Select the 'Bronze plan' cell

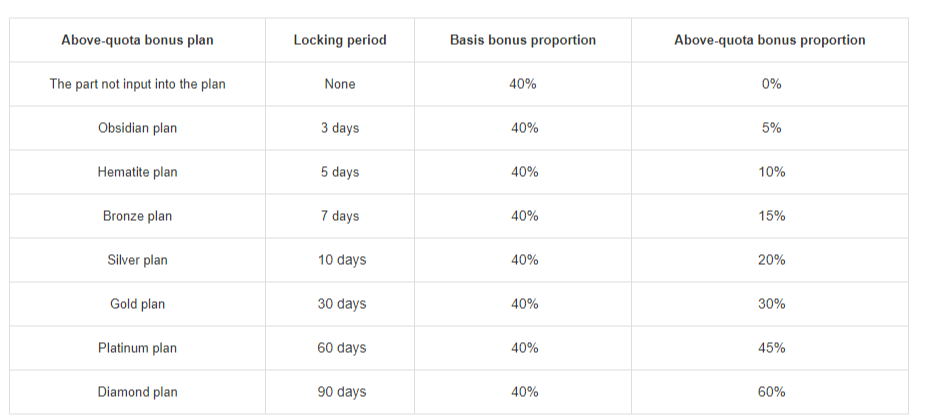point(137,216)
